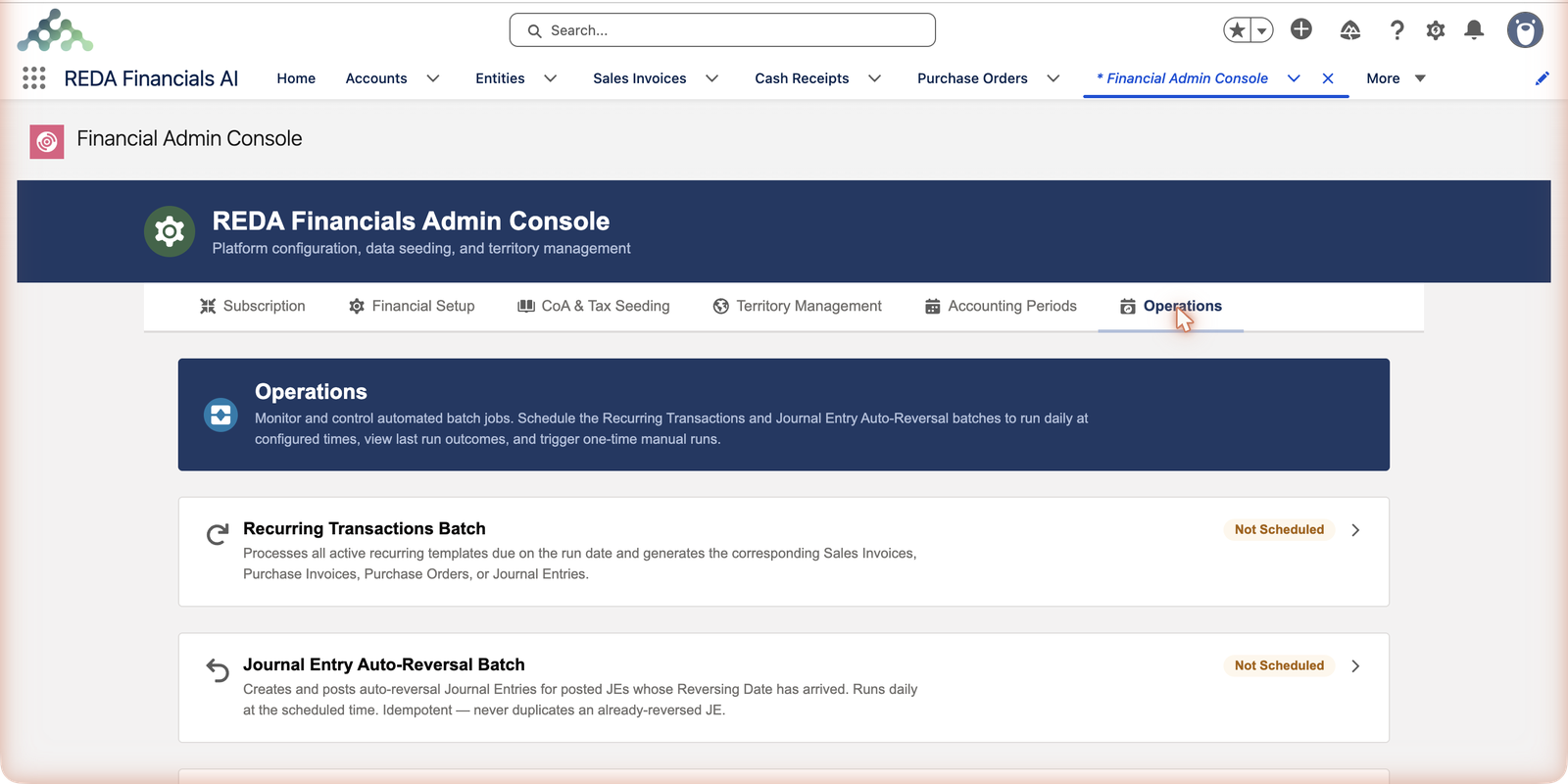Image resolution: width=1568 pixels, height=784 pixels.
Task: Open the App Launcher grid icon
Action: 34,78
